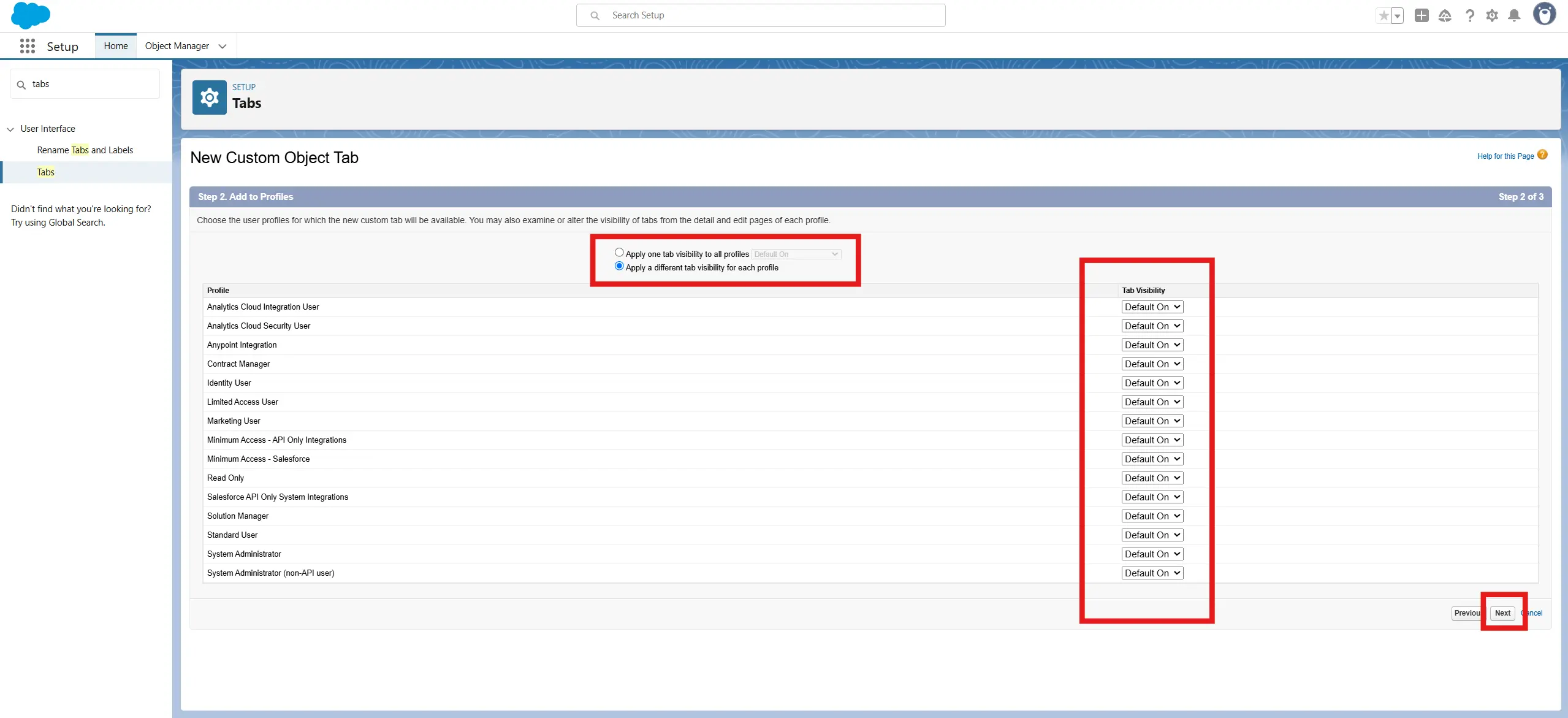View the user profile avatar
This screenshot has width=1568, height=718.
click(1543, 15)
